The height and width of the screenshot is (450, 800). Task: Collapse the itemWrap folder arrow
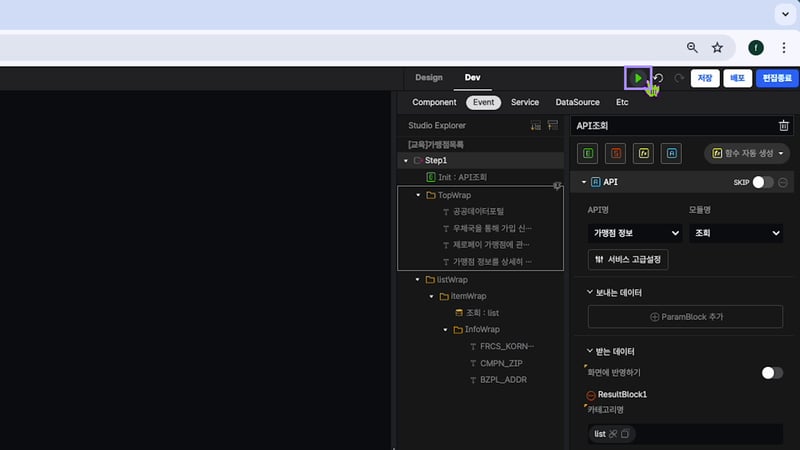click(x=432, y=296)
